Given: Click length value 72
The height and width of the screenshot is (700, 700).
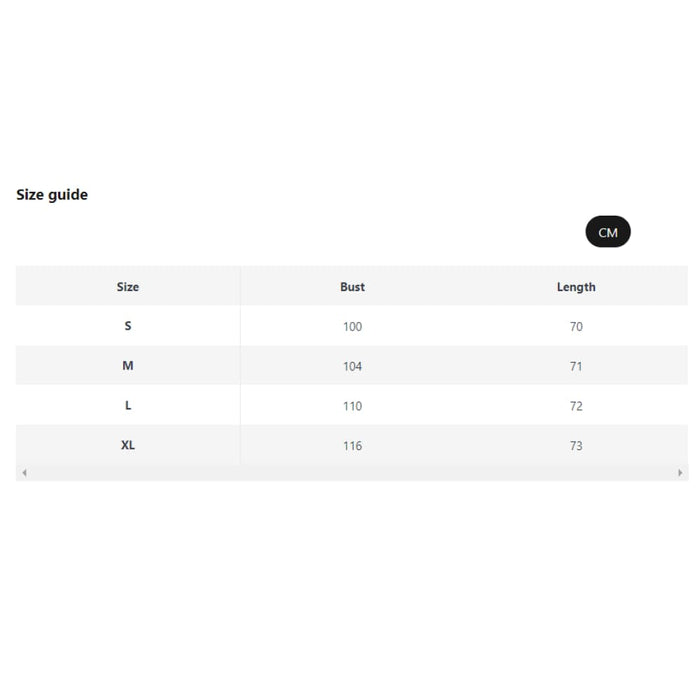Looking at the screenshot, I should point(576,407).
